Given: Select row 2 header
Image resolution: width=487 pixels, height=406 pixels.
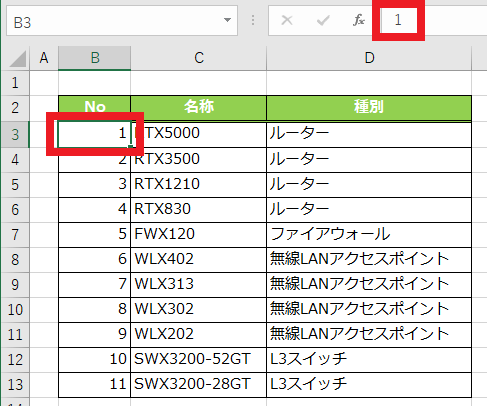Looking at the screenshot, I should (15, 108).
